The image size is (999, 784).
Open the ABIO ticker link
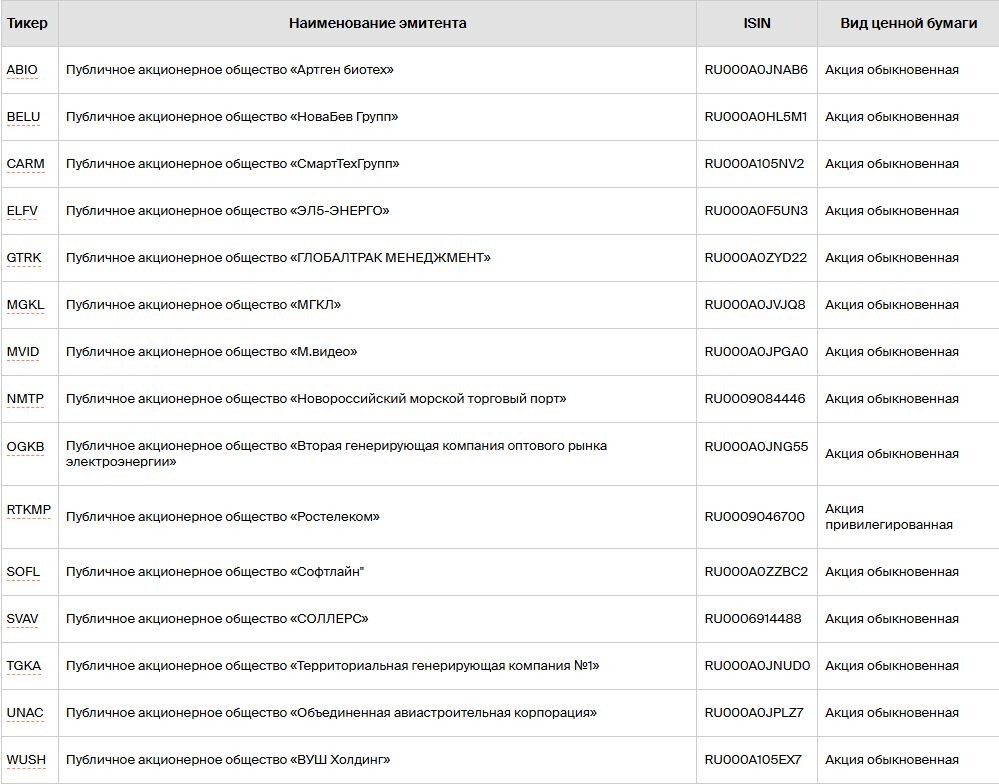click(x=22, y=70)
